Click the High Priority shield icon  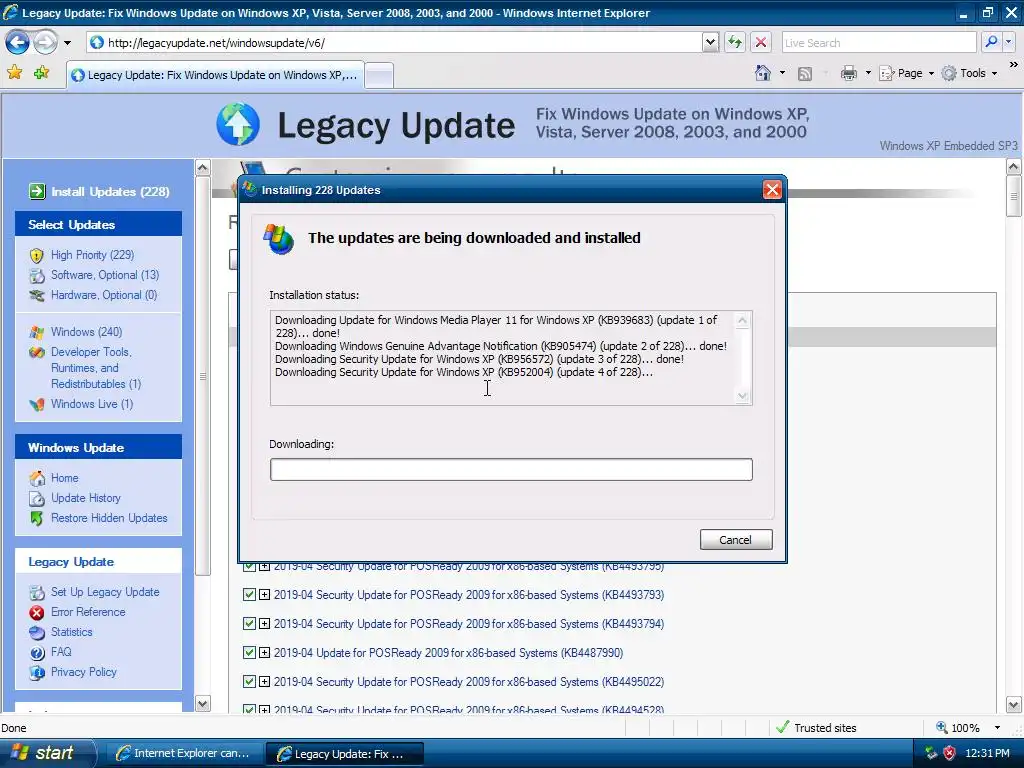[x=37, y=255]
